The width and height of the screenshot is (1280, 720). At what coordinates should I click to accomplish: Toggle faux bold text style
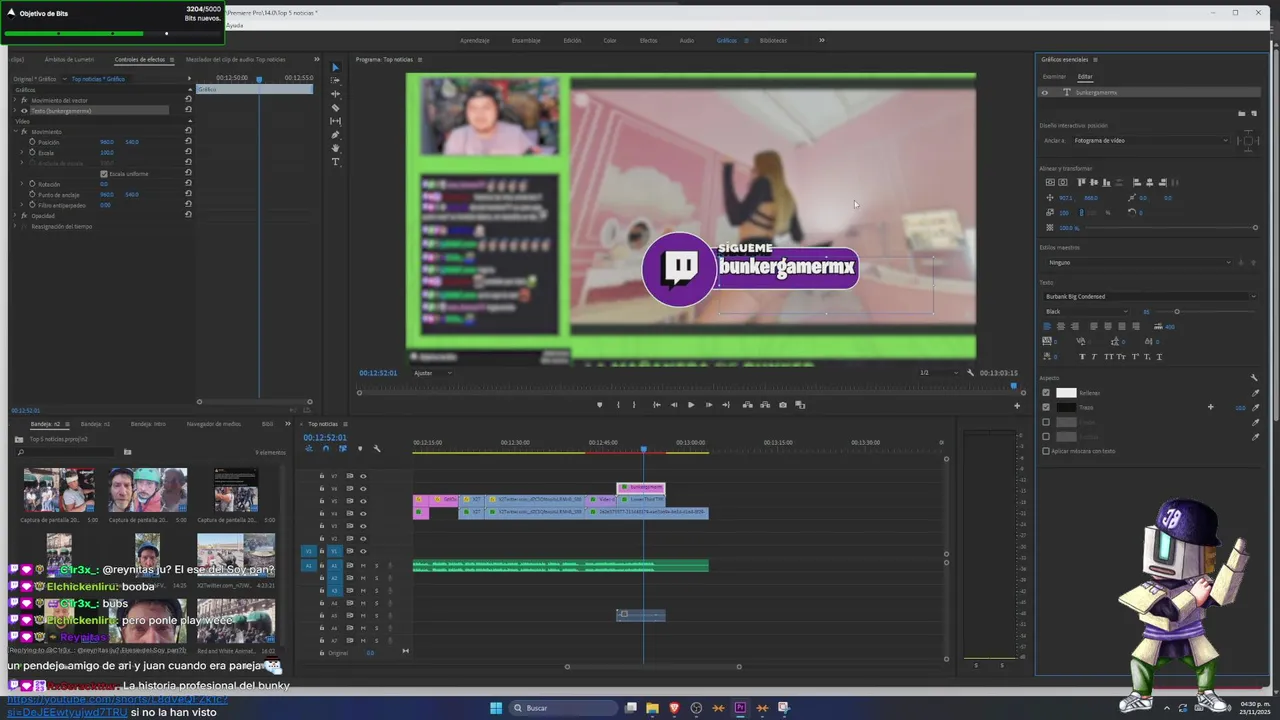click(1082, 356)
